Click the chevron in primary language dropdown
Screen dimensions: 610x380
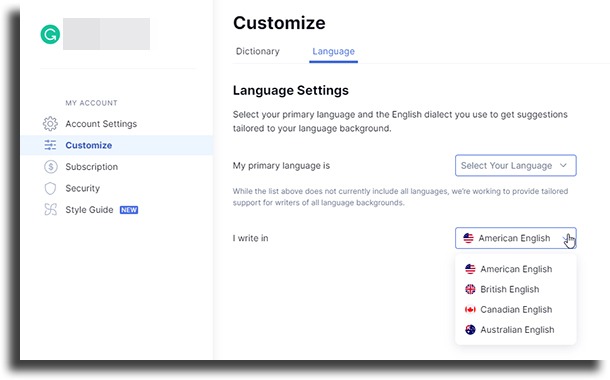pyautogui.click(x=563, y=165)
